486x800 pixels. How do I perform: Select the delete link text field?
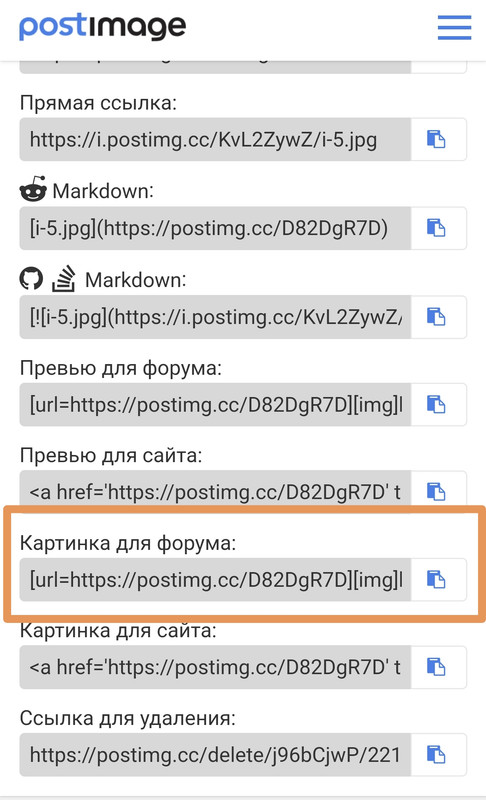click(x=215, y=755)
